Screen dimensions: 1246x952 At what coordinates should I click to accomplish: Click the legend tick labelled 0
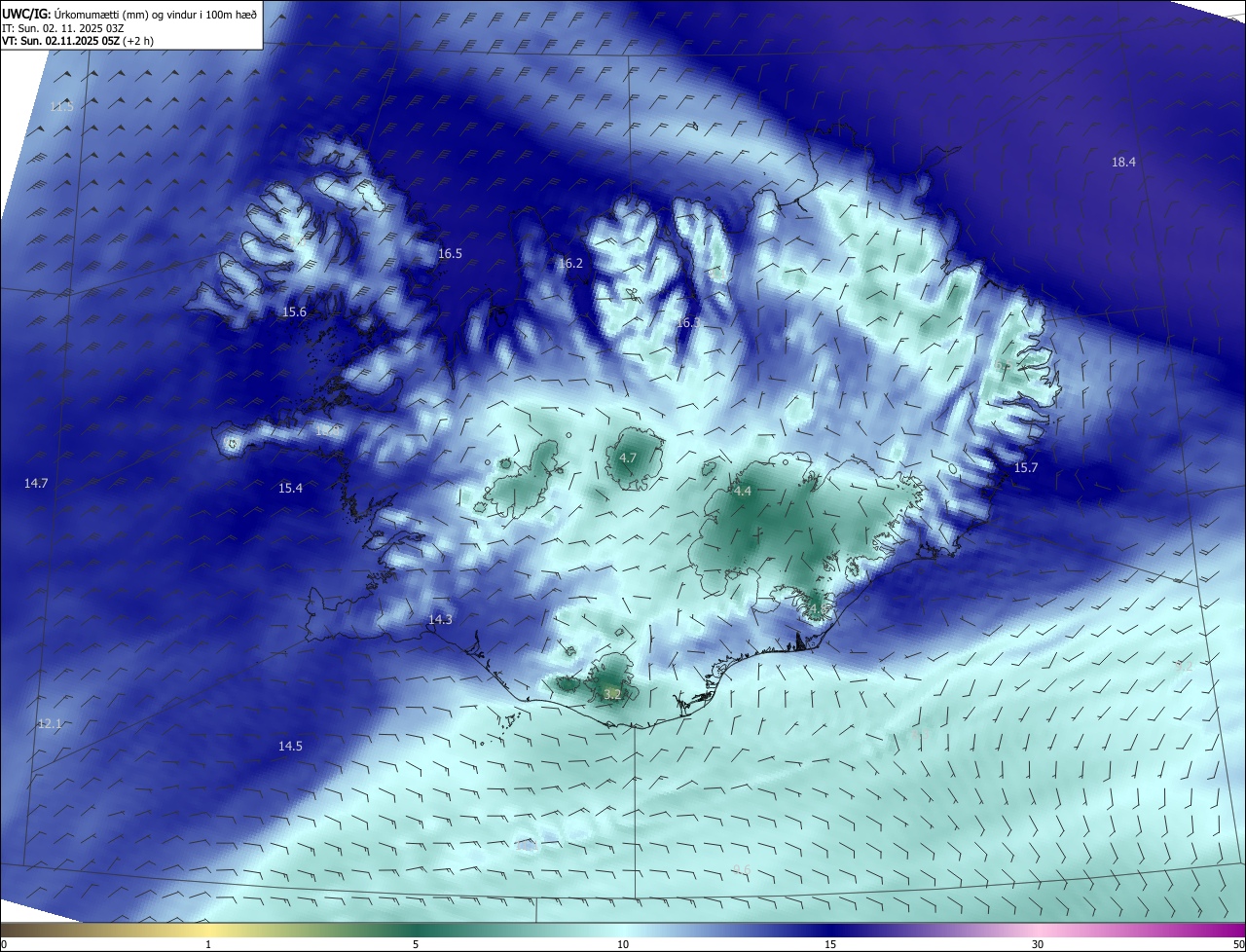[4, 944]
